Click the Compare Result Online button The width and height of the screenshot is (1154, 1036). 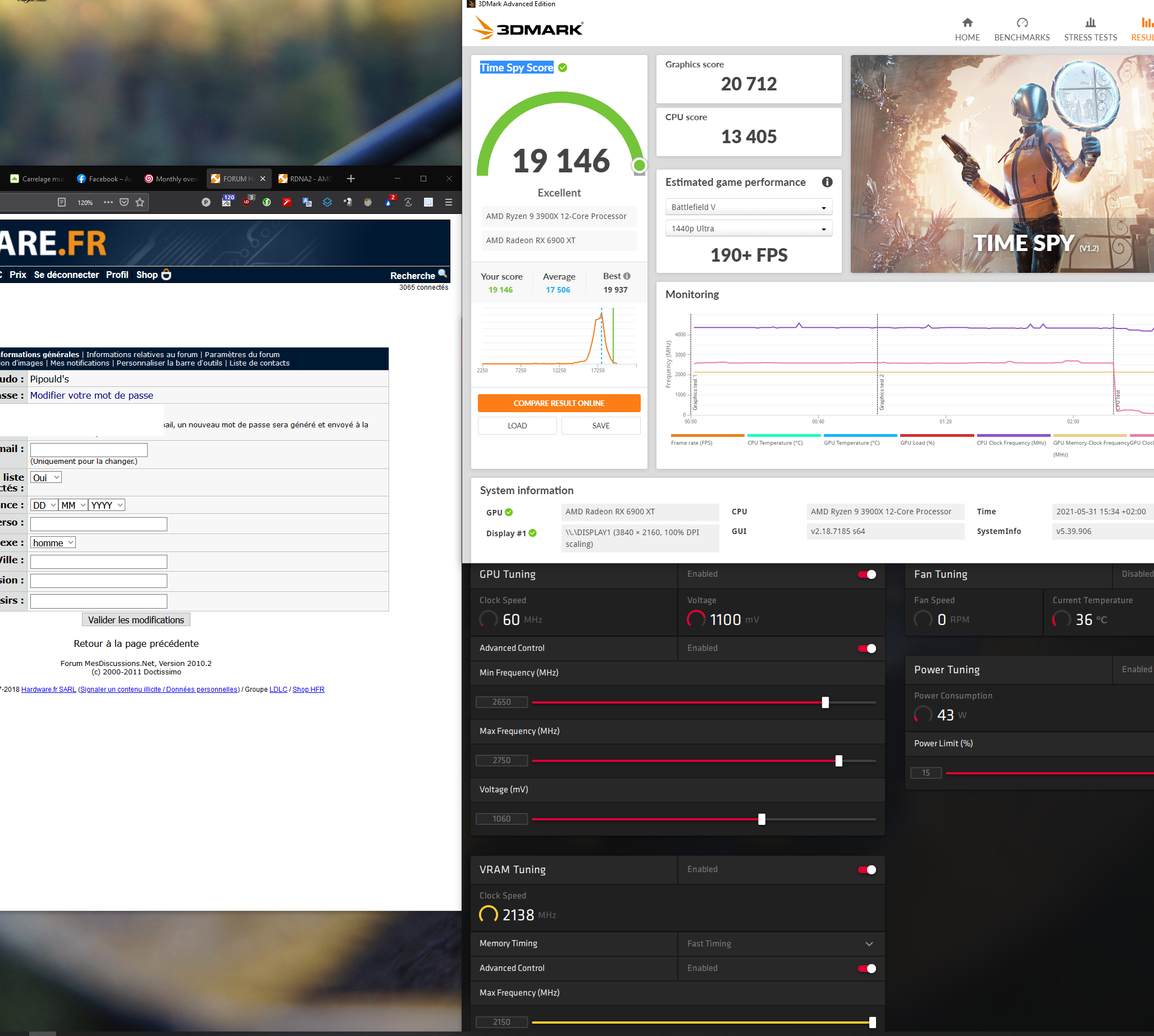pos(559,403)
